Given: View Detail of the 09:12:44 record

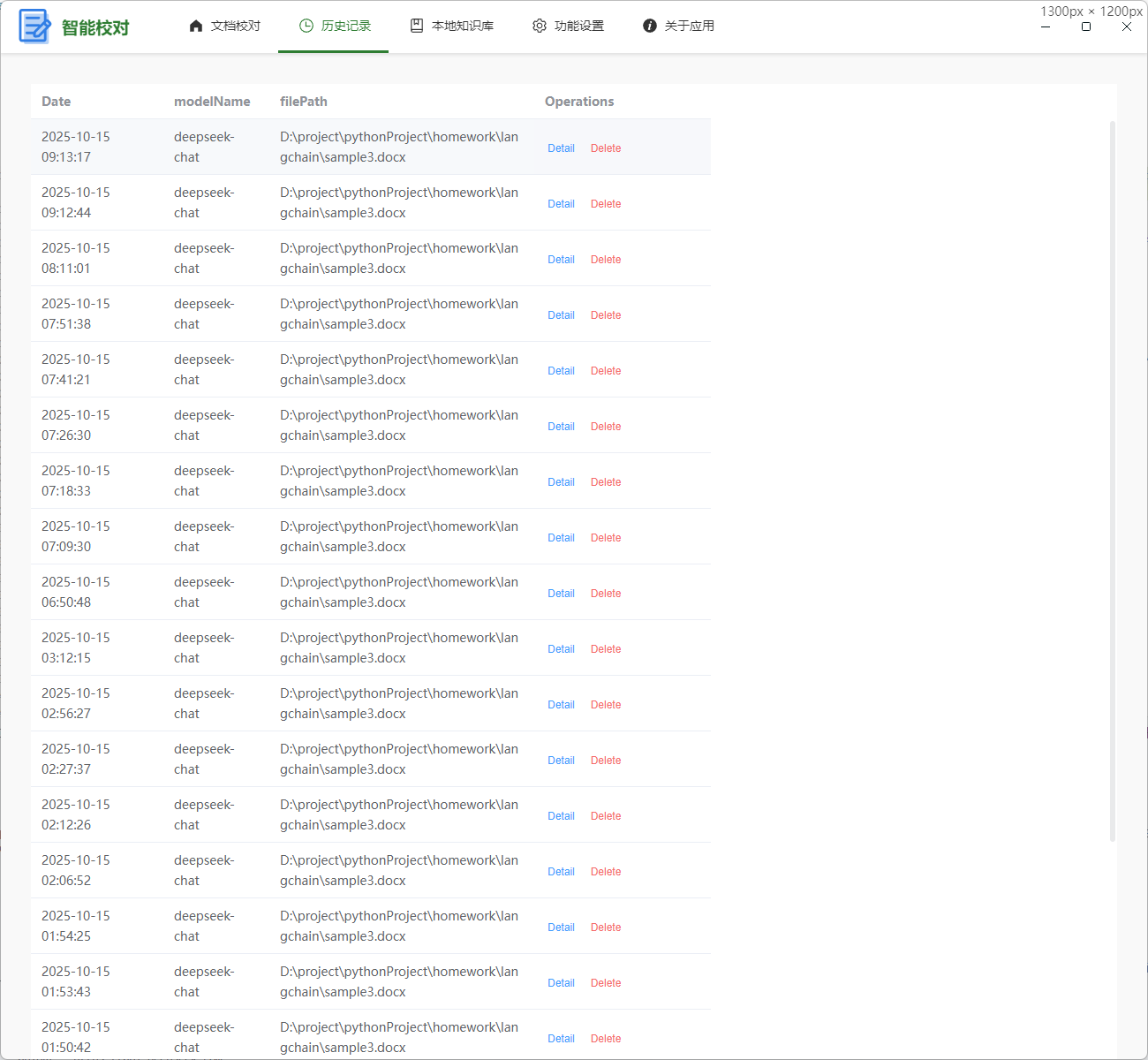Looking at the screenshot, I should (561, 204).
